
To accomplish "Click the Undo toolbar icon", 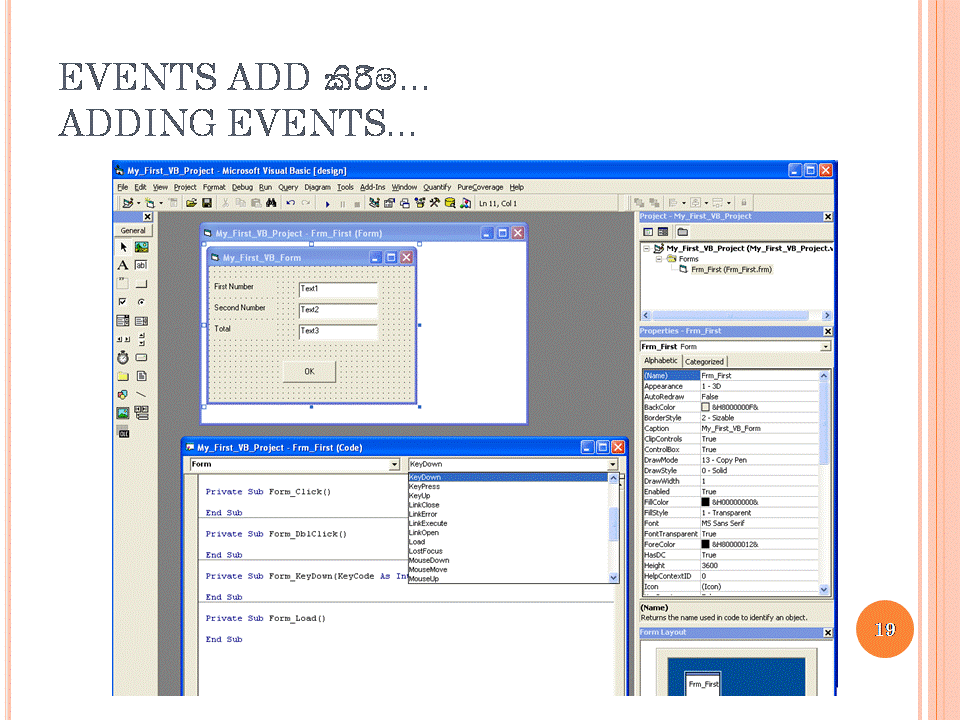I will (x=290, y=203).
